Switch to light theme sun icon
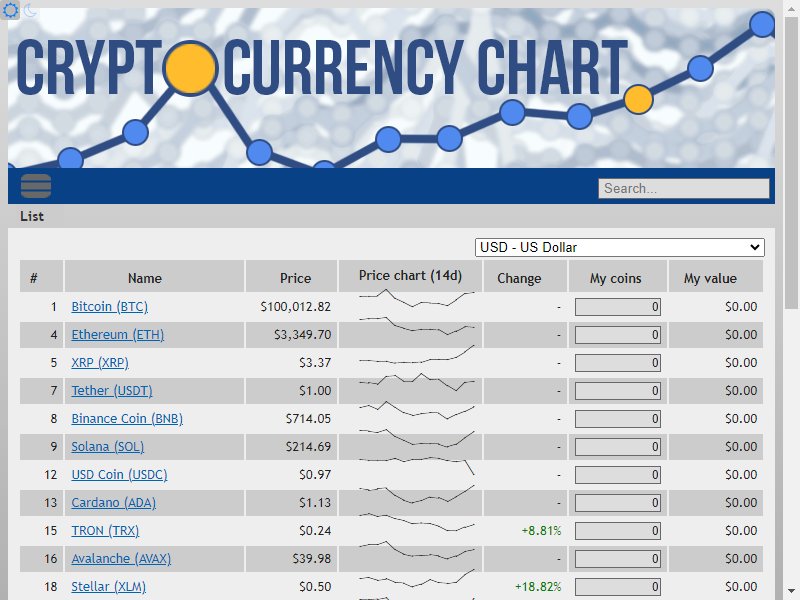The image size is (800, 600). click(x=10, y=10)
